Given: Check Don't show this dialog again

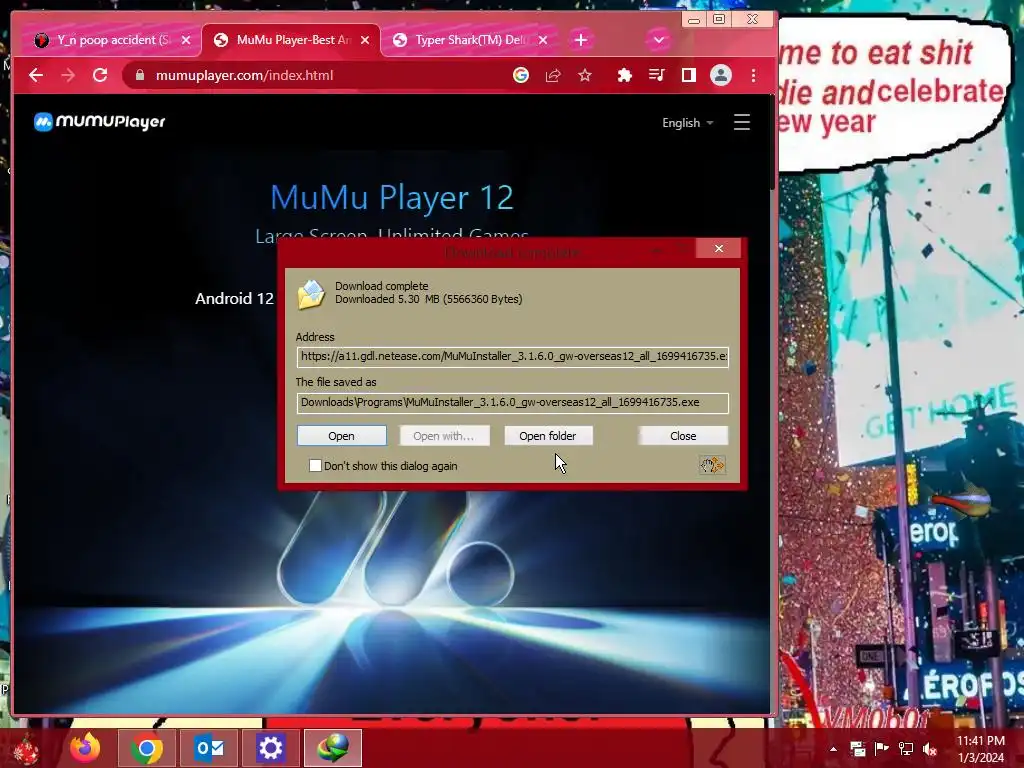Looking at the screenshot, I should click(x=315, y=466).
